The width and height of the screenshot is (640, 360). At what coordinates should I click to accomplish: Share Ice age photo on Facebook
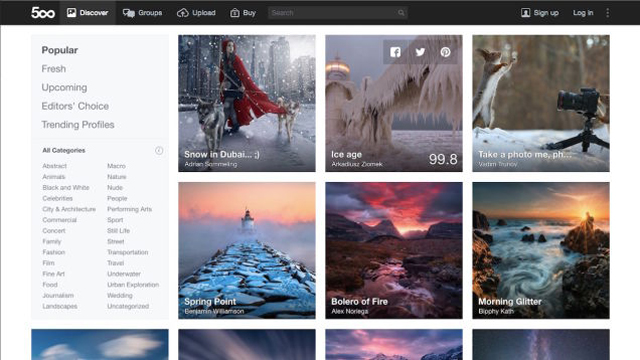tap(395, 52)
